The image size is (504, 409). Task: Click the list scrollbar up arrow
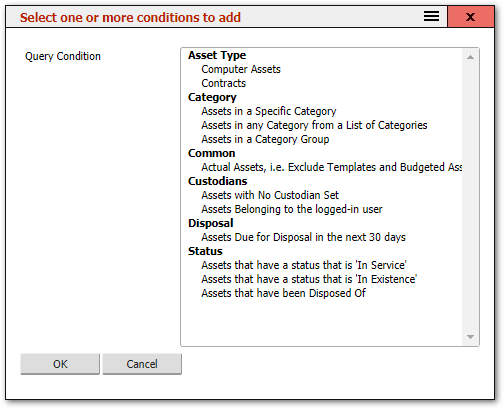click(470, 57)
